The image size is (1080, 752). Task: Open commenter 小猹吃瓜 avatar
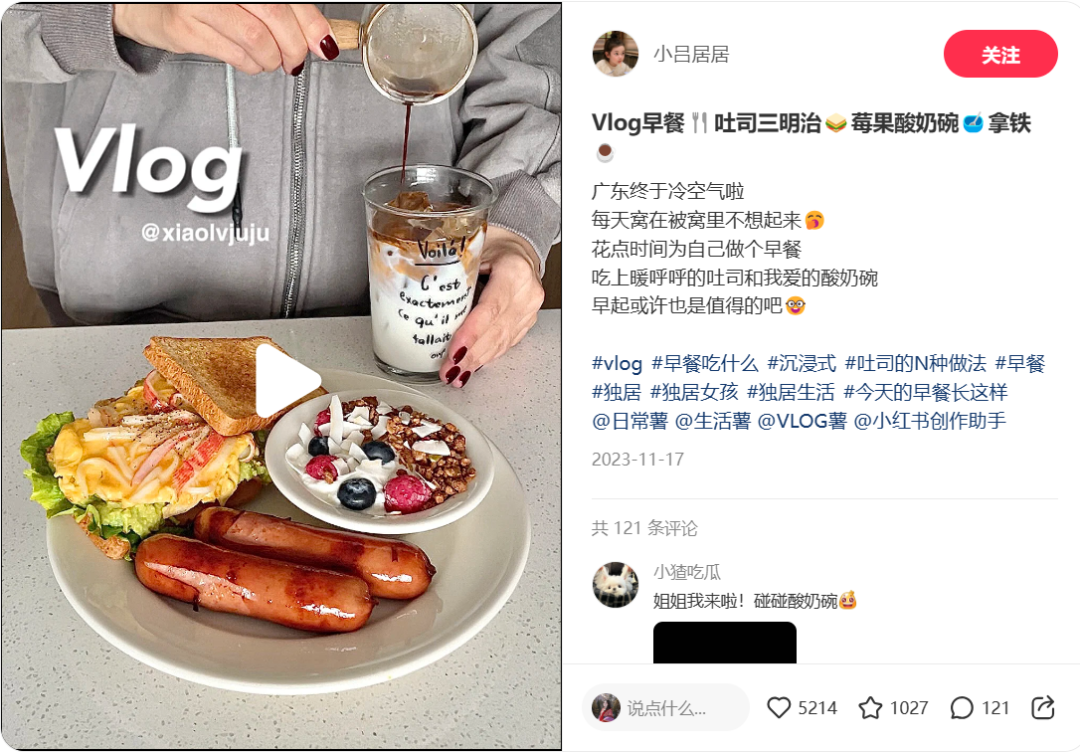tap(615, 585)
